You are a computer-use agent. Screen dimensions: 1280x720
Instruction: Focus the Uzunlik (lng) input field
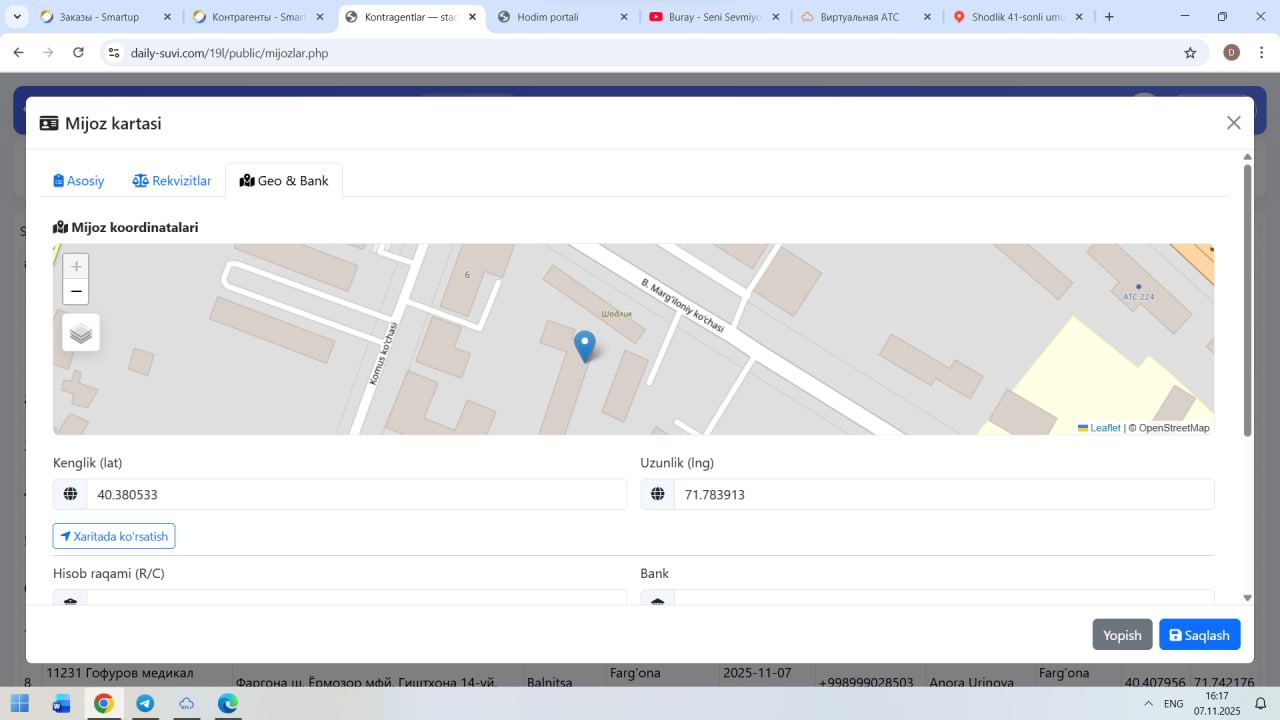coord(943,495)
